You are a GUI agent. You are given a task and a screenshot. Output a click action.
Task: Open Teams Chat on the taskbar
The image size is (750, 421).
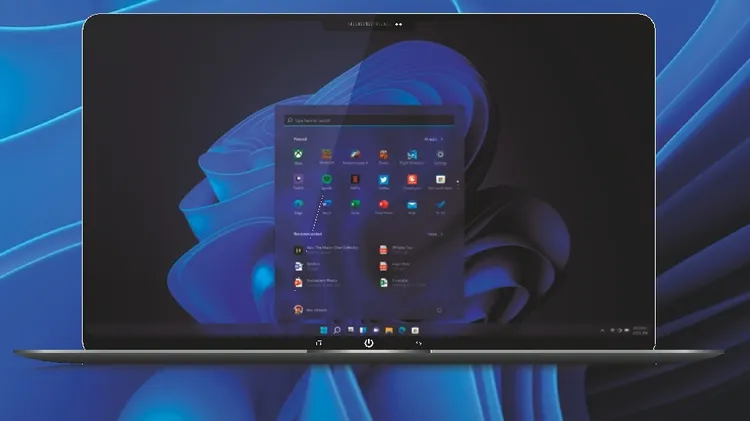pyautogui.click(x=376, y=330)
